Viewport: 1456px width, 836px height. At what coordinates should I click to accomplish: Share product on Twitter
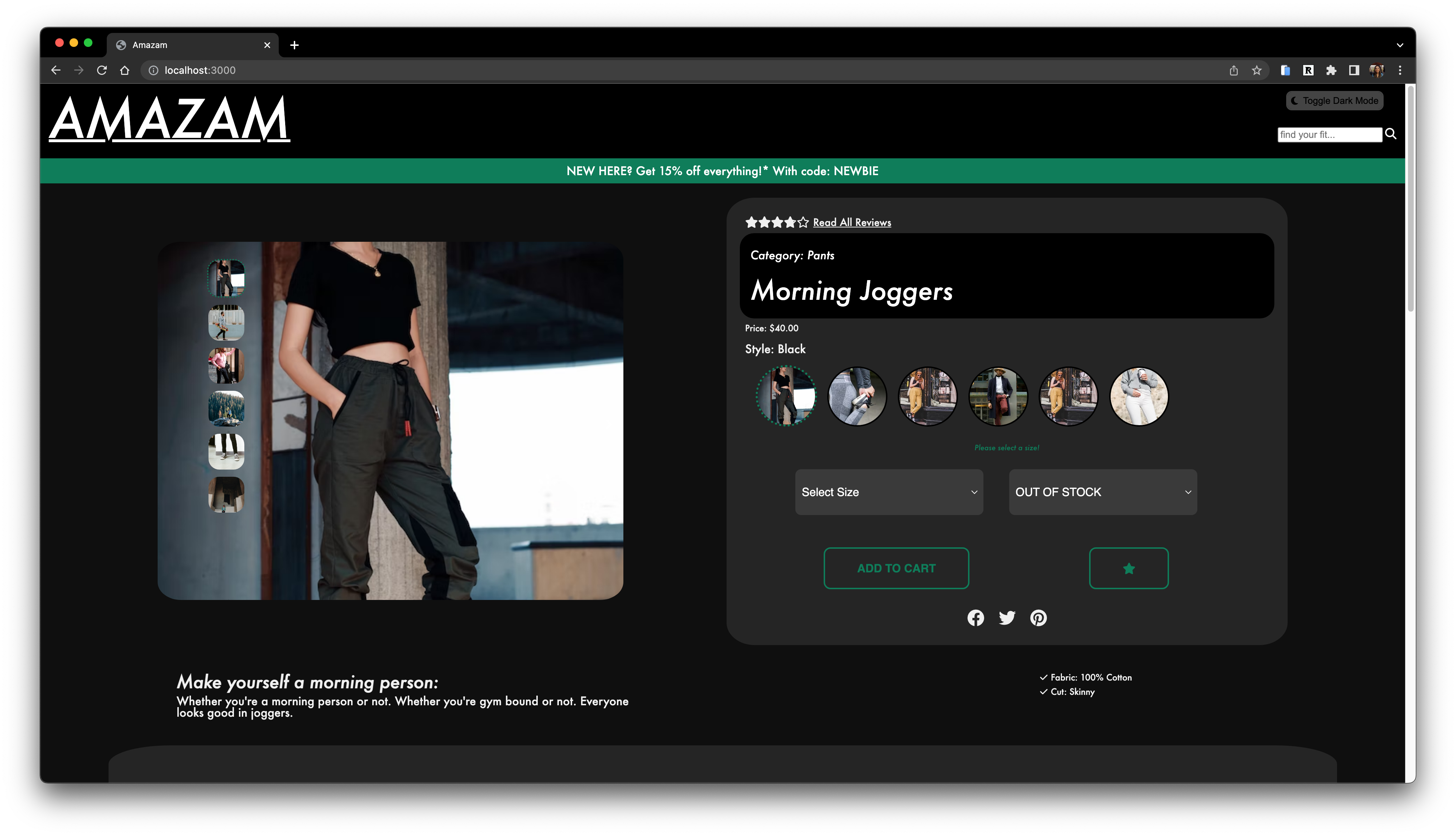(x=1007, y=618)
